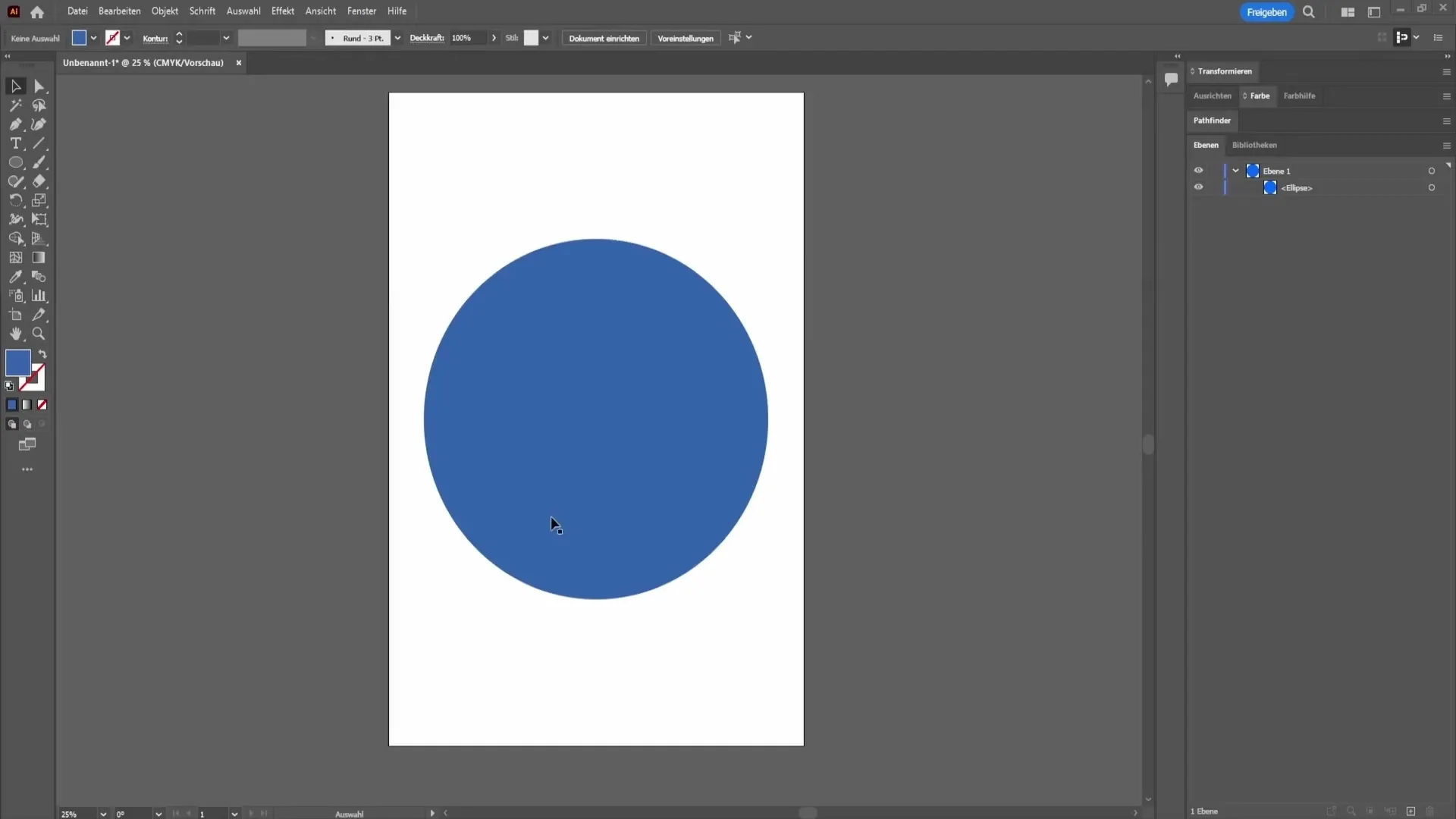Open the Datei menu
The width and height of the screenshot is (1456, 819).
(77, 11)
